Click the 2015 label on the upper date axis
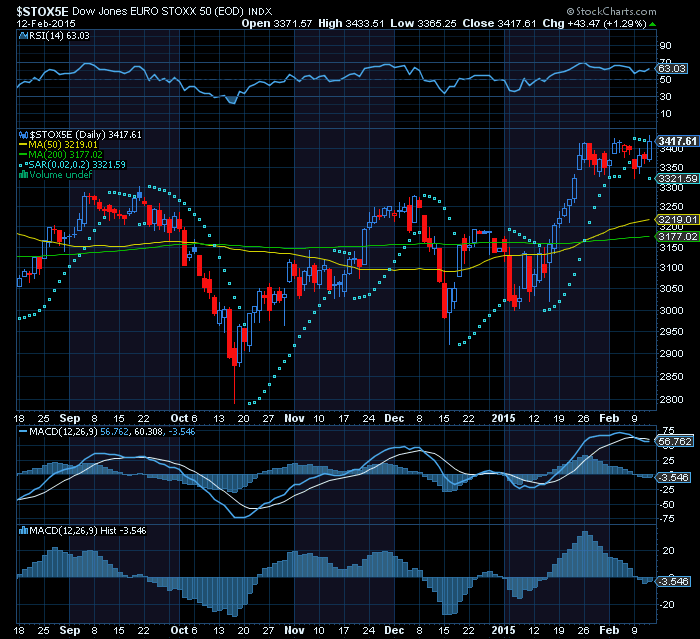The image size is (700, 639). tap(503, 419)
